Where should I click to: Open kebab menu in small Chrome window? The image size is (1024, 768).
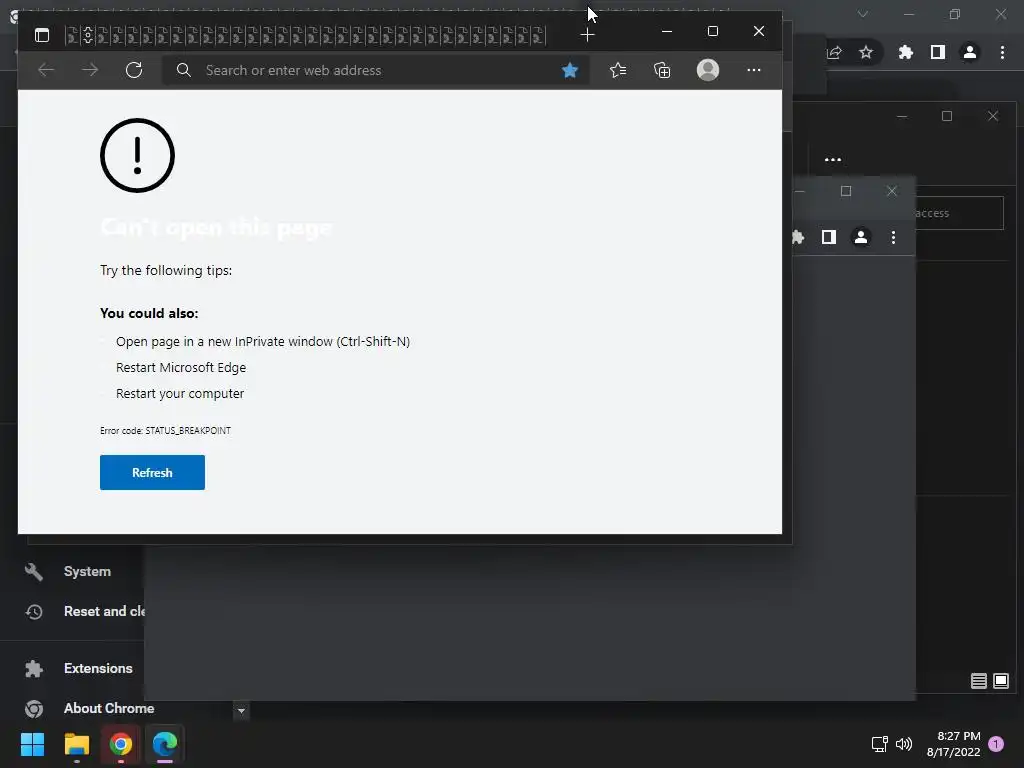point(893,237)
